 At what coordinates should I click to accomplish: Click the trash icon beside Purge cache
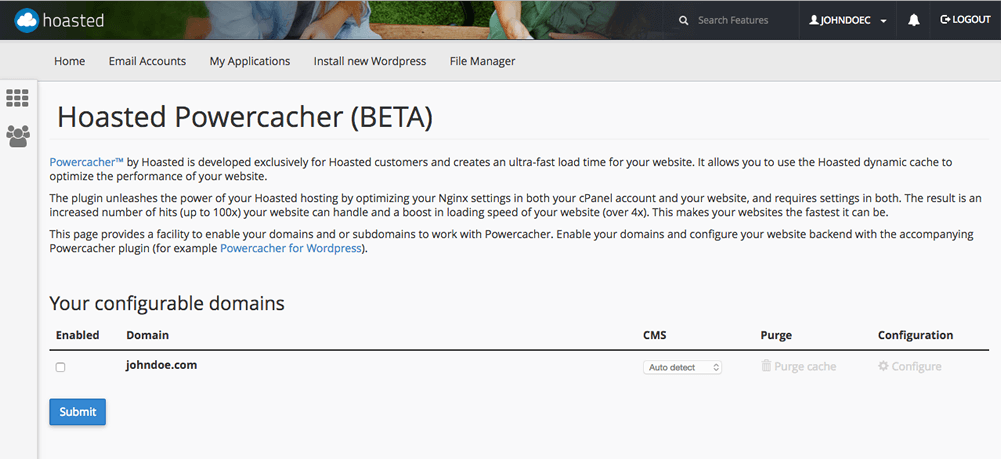point(766,367)
